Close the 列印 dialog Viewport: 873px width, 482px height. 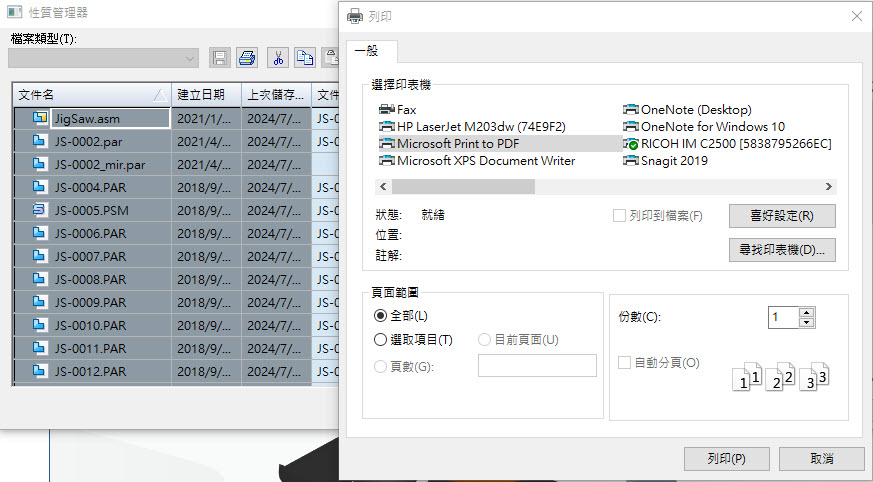tap(857, 16)
